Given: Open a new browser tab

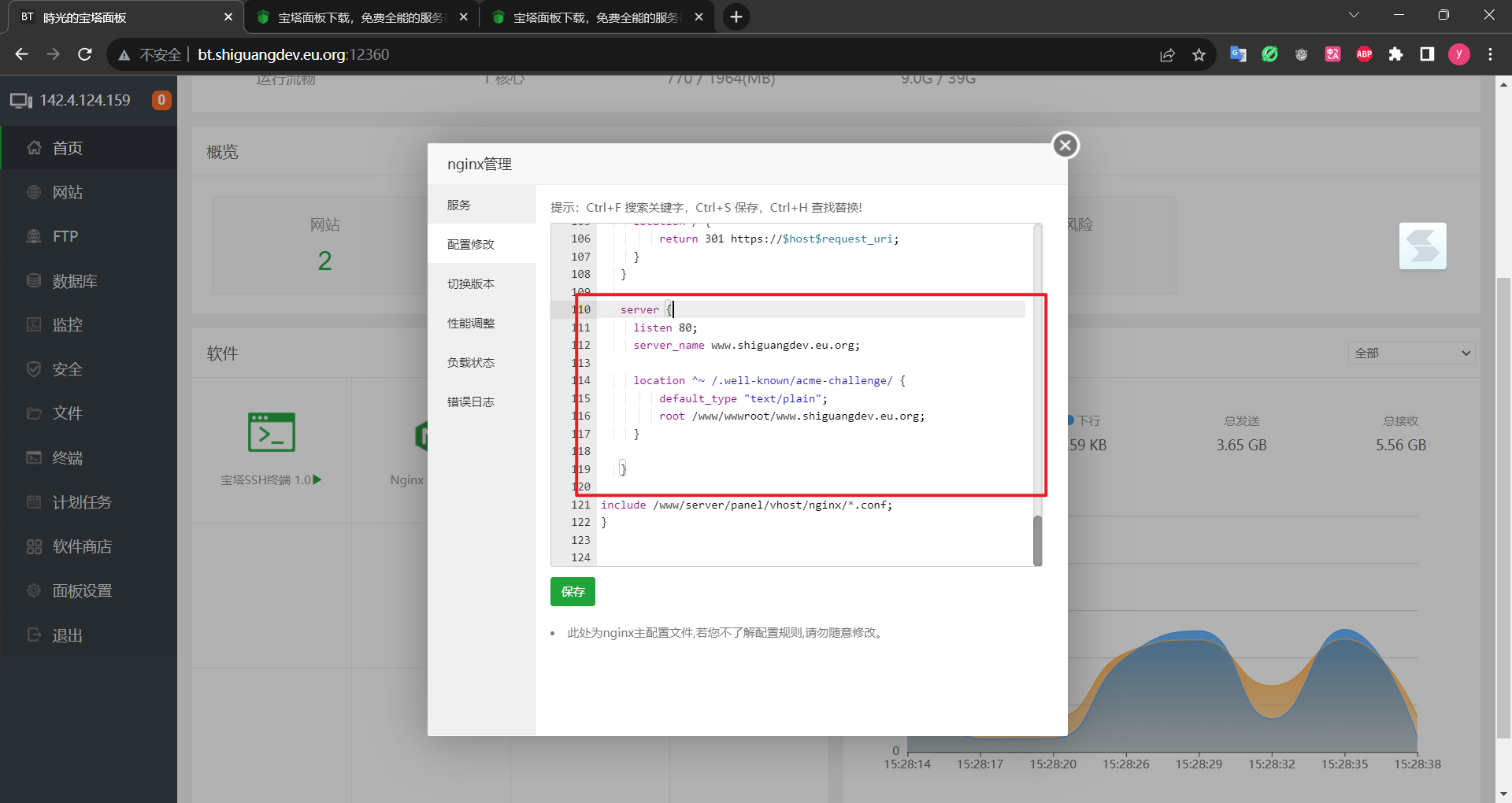Looking at the screenshot, I should 736,17.
